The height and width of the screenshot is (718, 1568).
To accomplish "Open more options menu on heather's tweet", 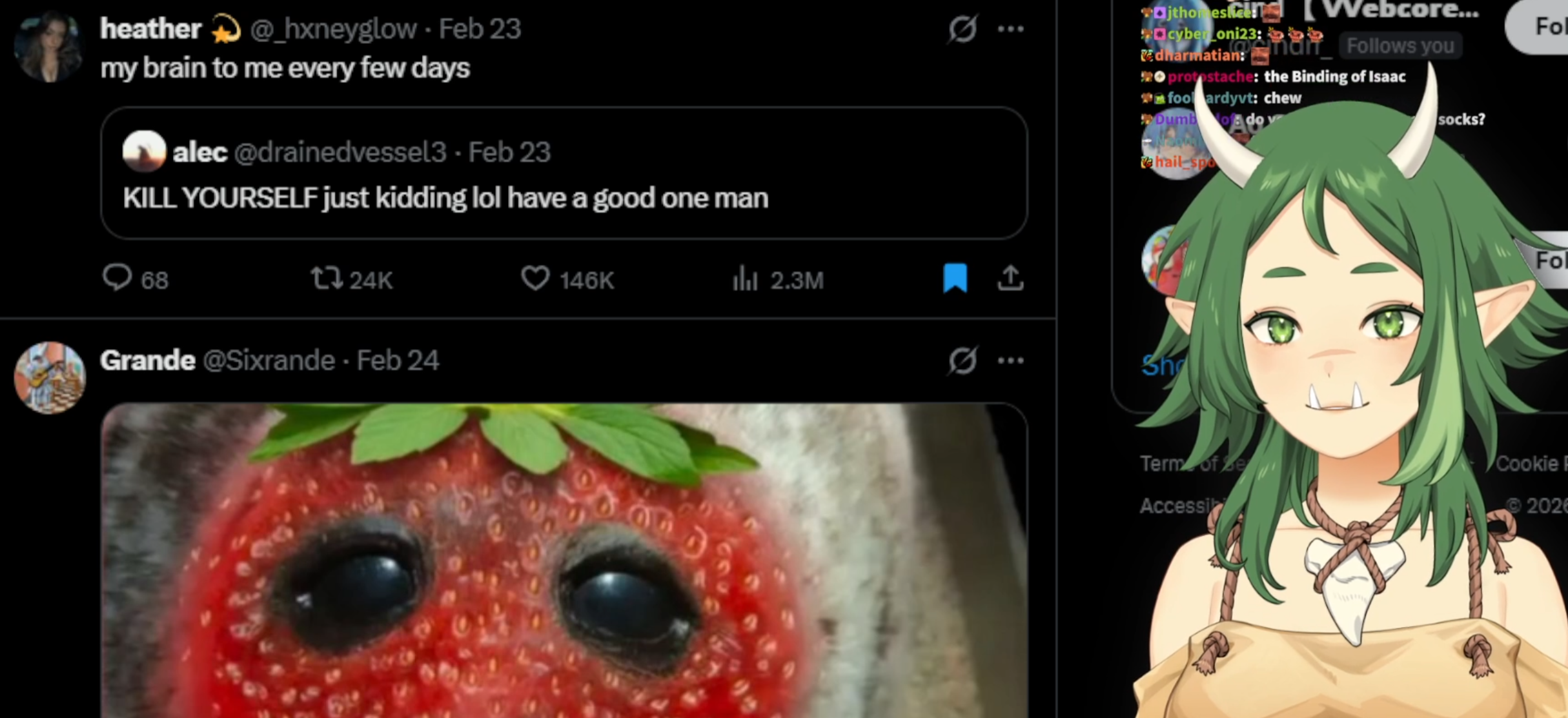I will click(1010, 29).
